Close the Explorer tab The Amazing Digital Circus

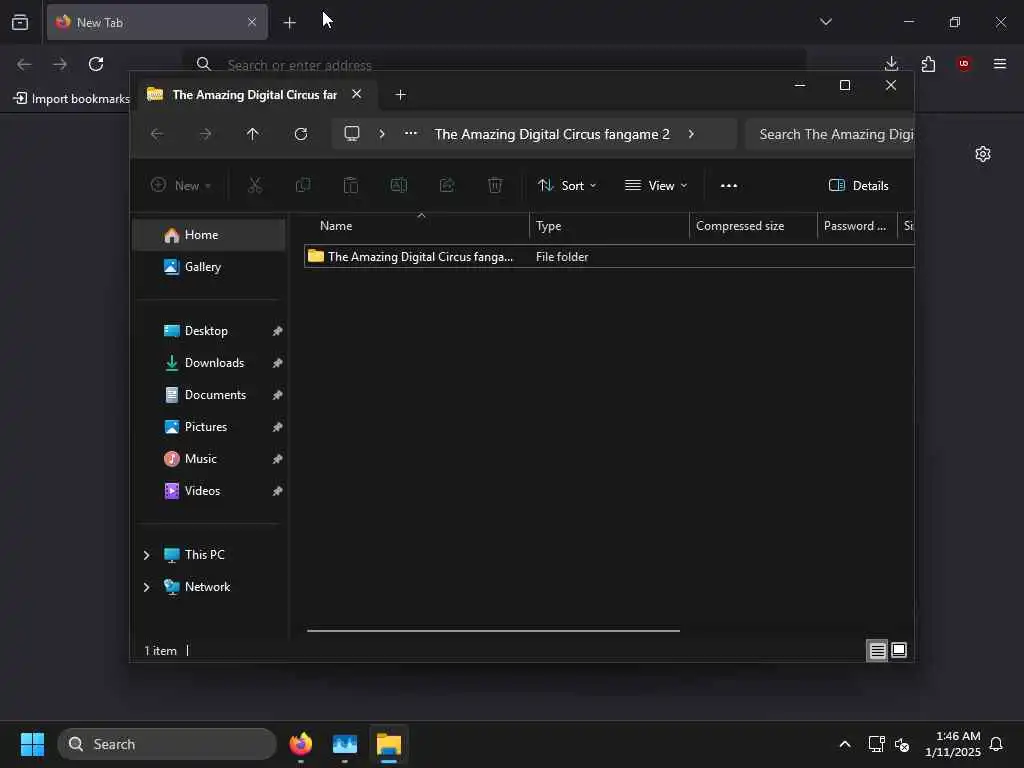point(357,94)
